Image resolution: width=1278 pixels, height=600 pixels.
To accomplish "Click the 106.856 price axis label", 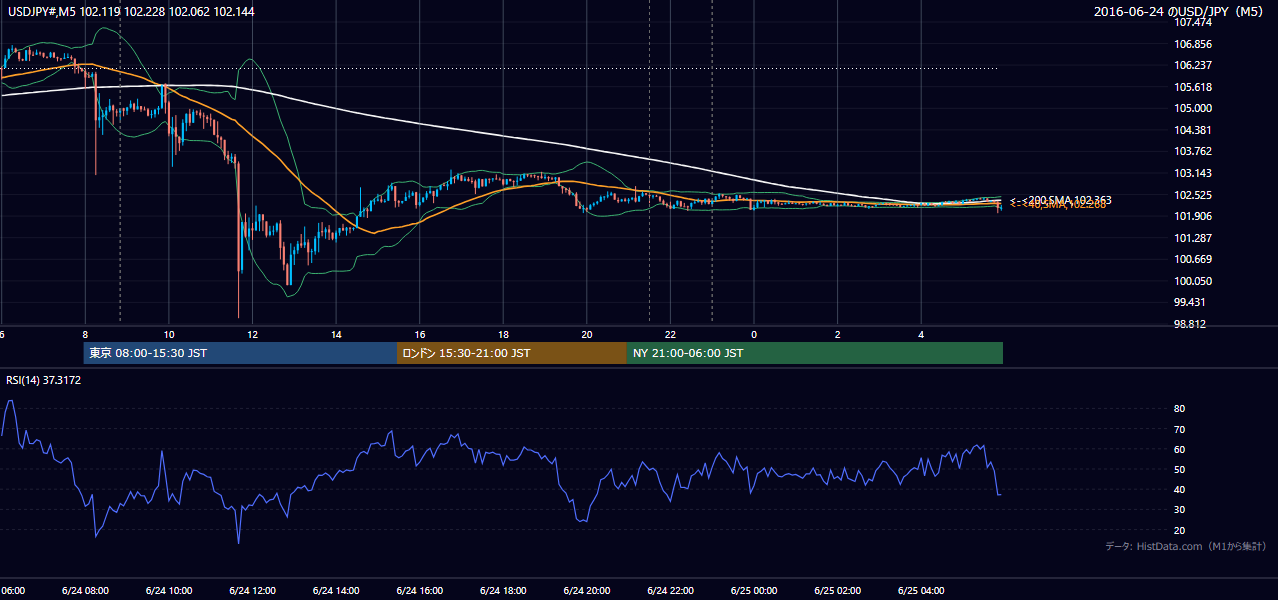I will pyautogui.click(x=1193, y=44).
